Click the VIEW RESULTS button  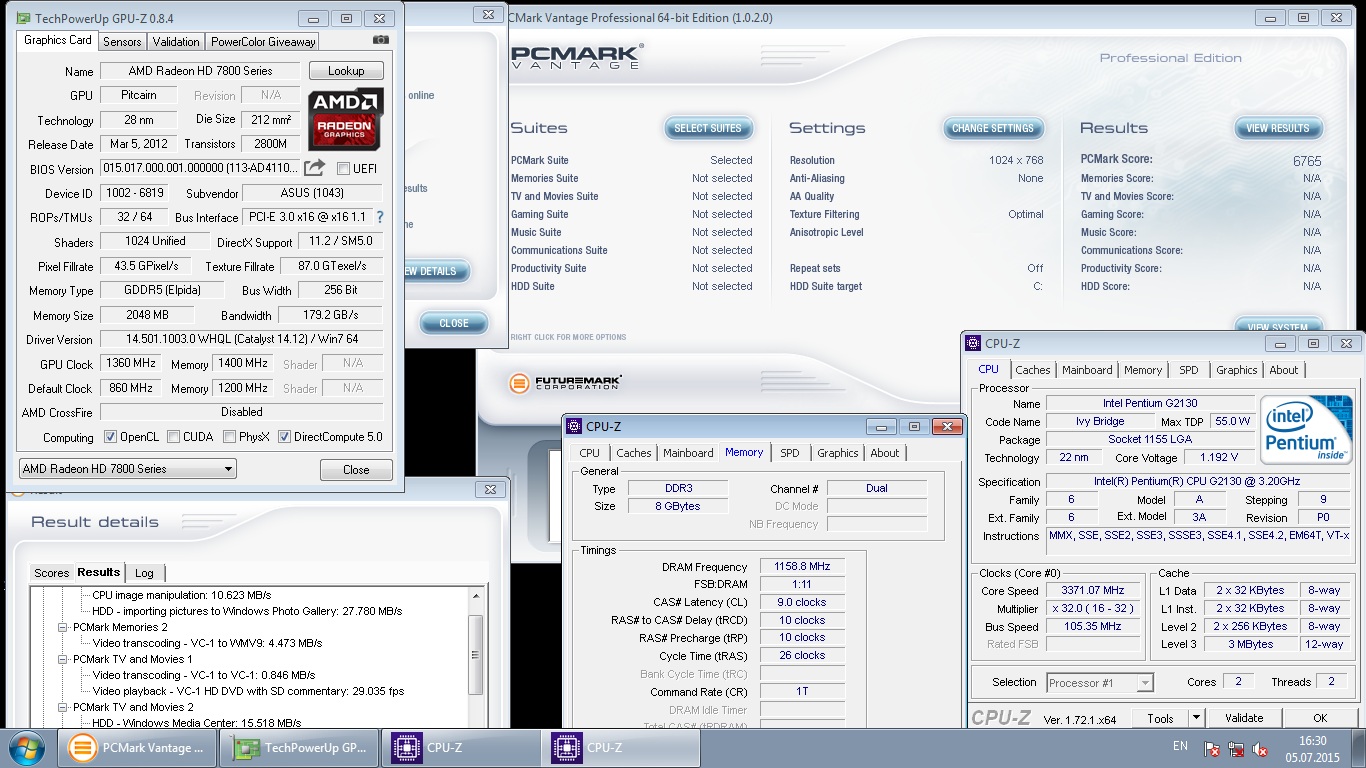1278,128
